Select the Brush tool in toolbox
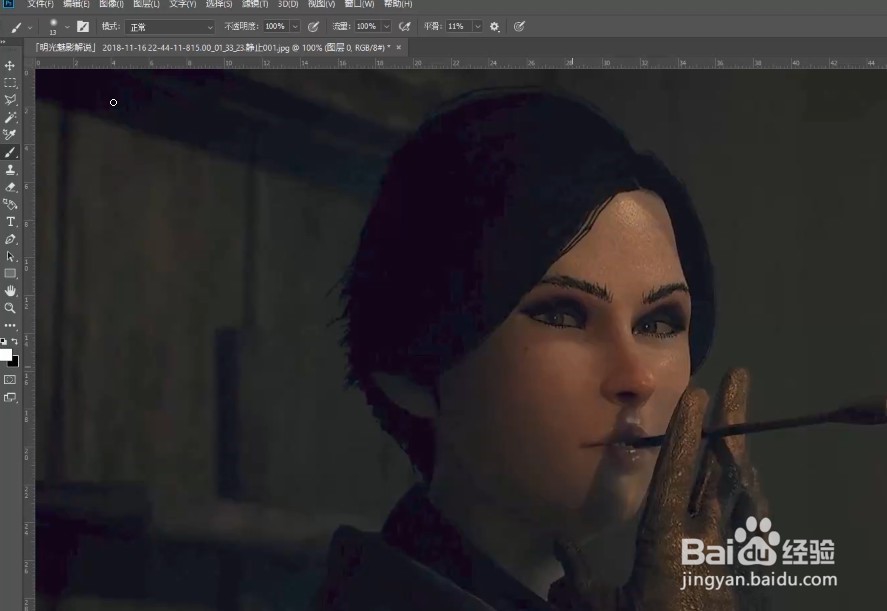887x611 pixels. point(10,152)
